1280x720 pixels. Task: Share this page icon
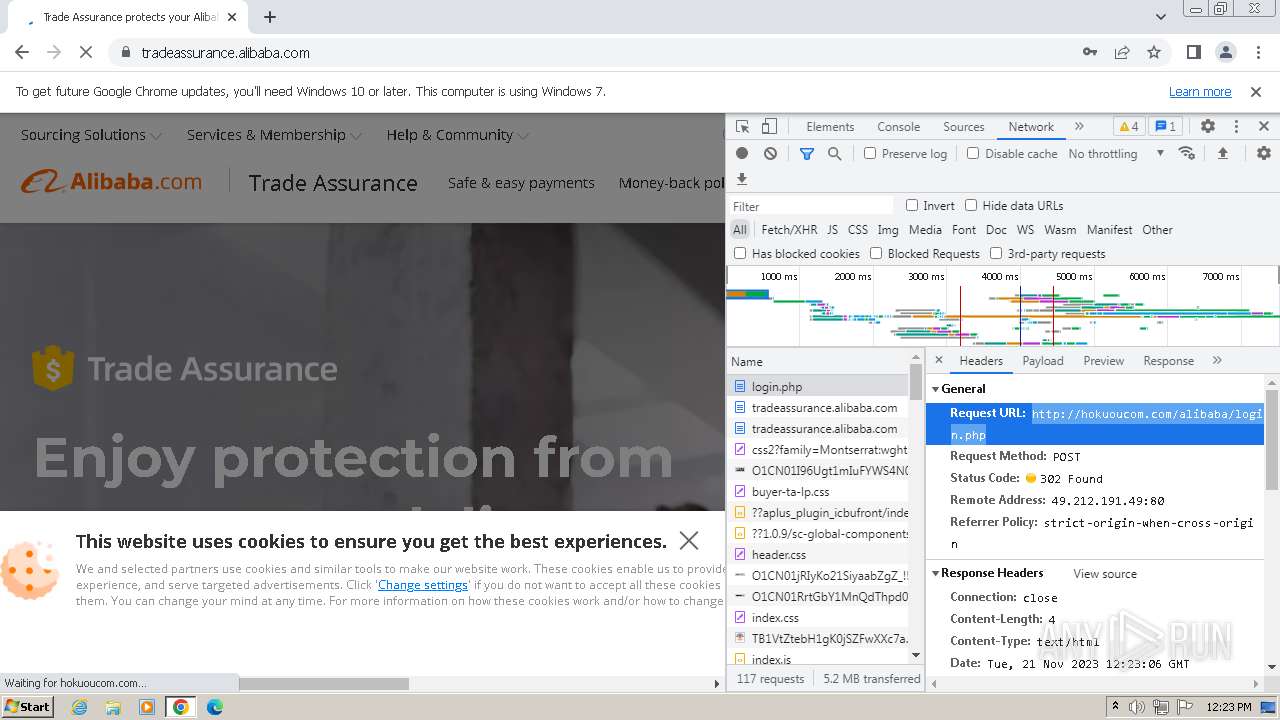click(x=1122, y=52)
